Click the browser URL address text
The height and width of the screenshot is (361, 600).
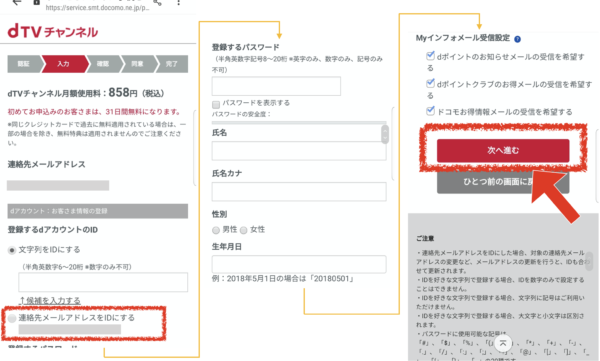click(97, 8)
